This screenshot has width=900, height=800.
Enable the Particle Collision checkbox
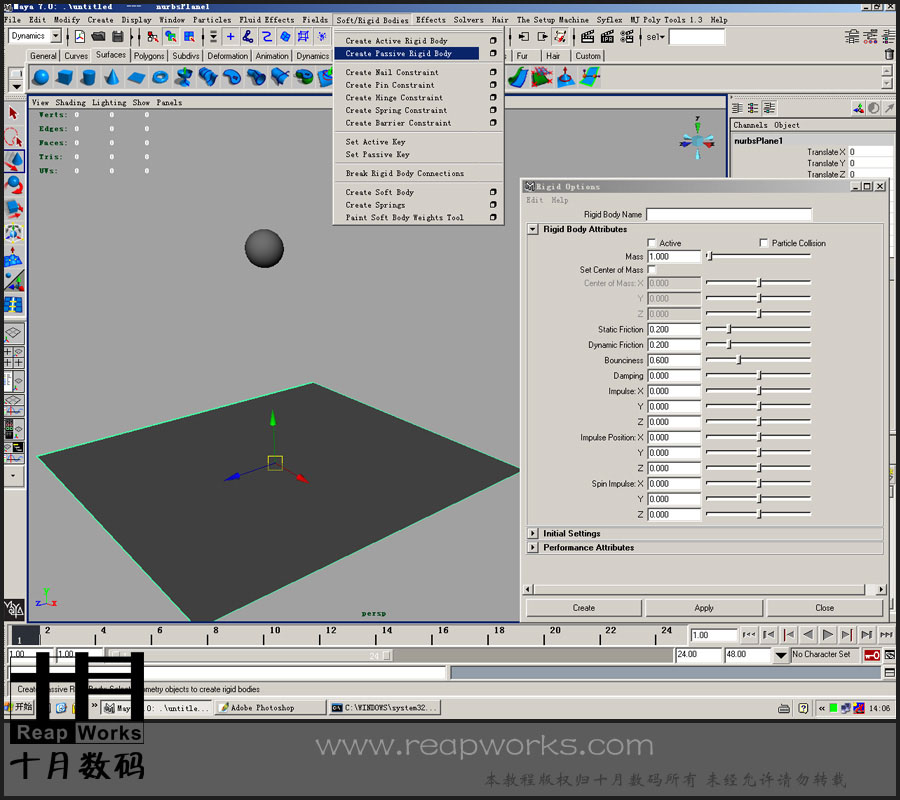763,243
